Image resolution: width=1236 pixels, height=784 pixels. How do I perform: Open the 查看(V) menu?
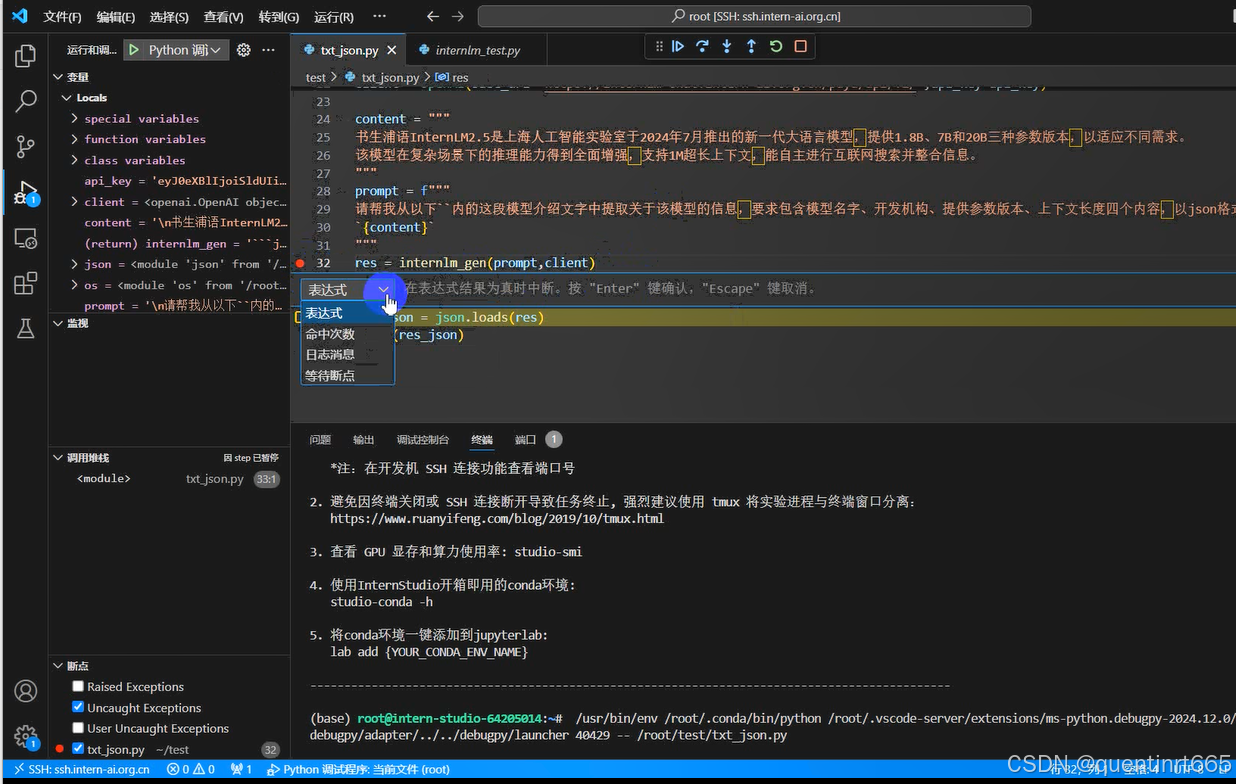coord(223,17)
